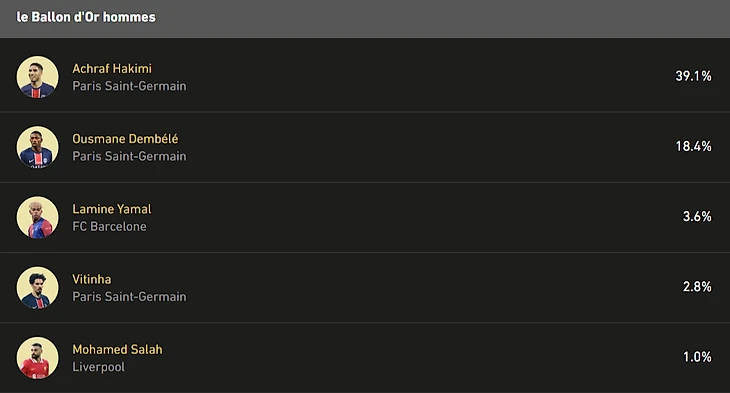Click the 1.0% vote percentage
This screenshot has height=393, width=730.
pyautogui.click(x=697, y=357)
